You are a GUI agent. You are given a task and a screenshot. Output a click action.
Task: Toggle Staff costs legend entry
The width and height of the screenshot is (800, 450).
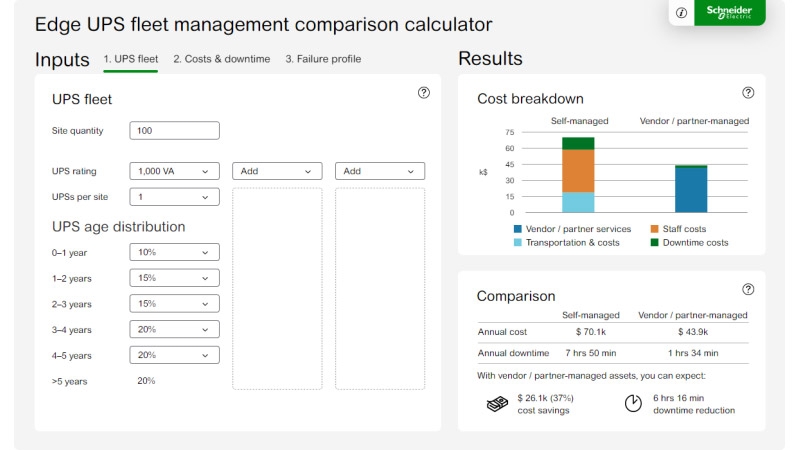685,229
